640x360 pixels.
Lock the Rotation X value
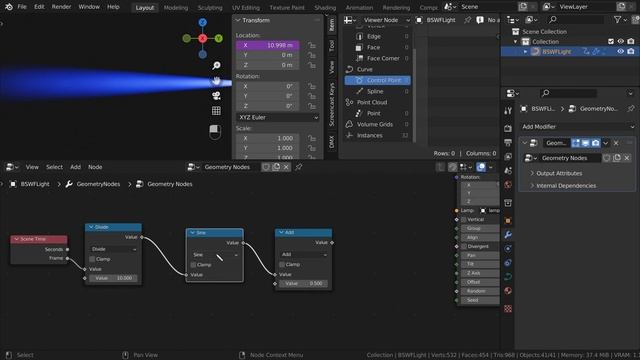[x=311, y=86]
